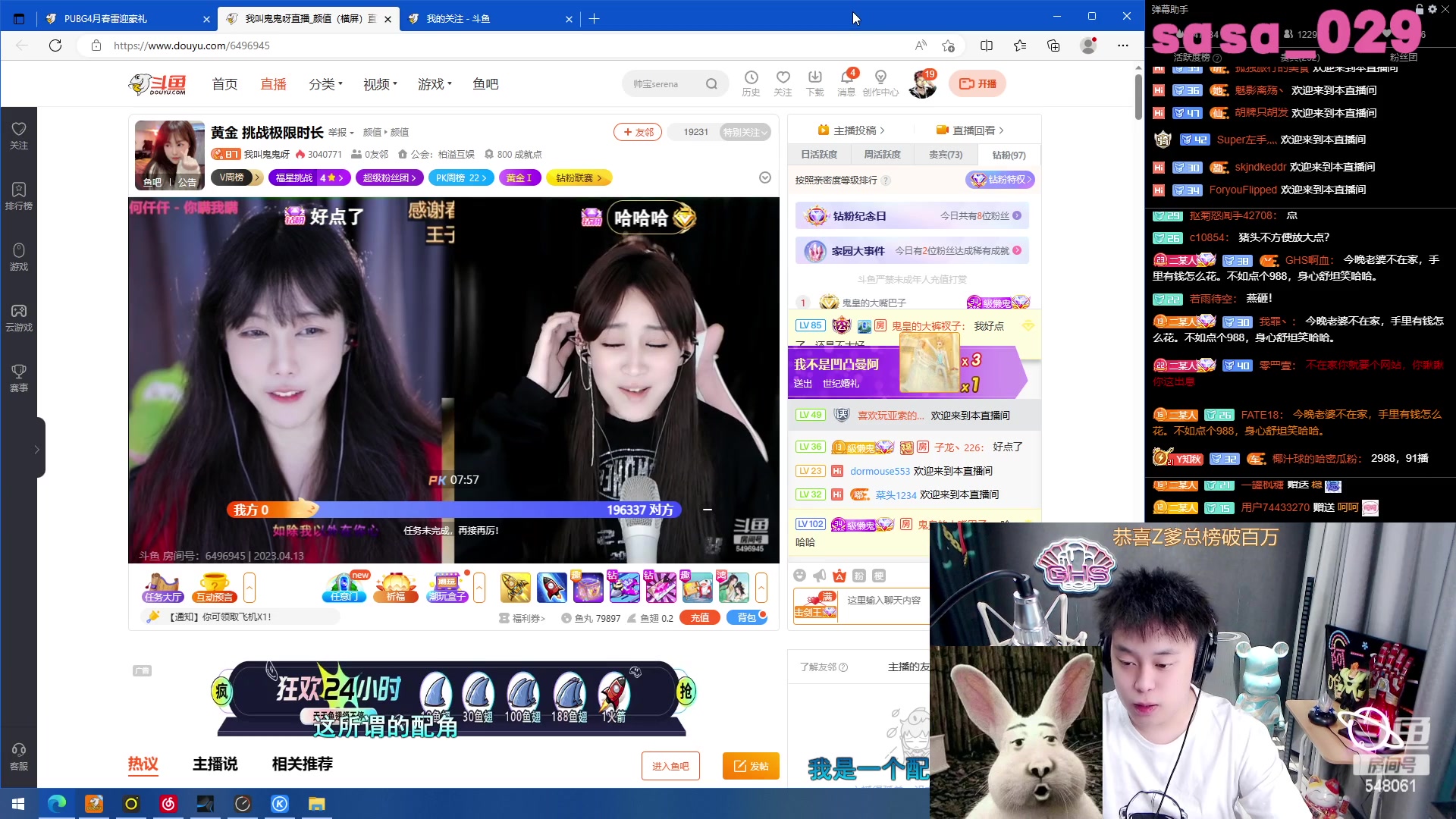Click the 开播 start streaming button

click(x=977, y=83)
